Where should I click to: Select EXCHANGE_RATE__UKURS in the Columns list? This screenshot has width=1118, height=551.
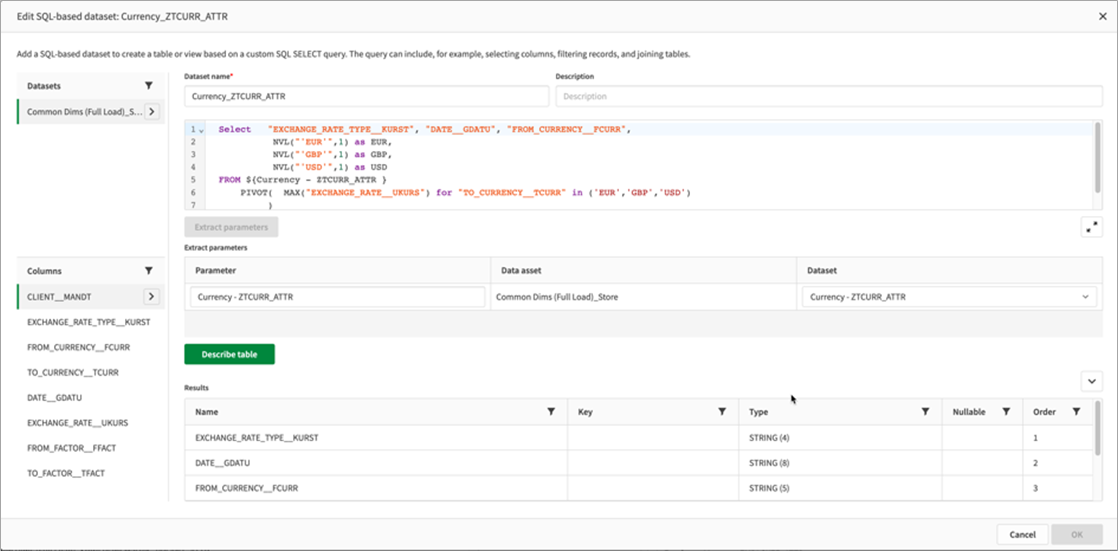(x=78, y=423)
